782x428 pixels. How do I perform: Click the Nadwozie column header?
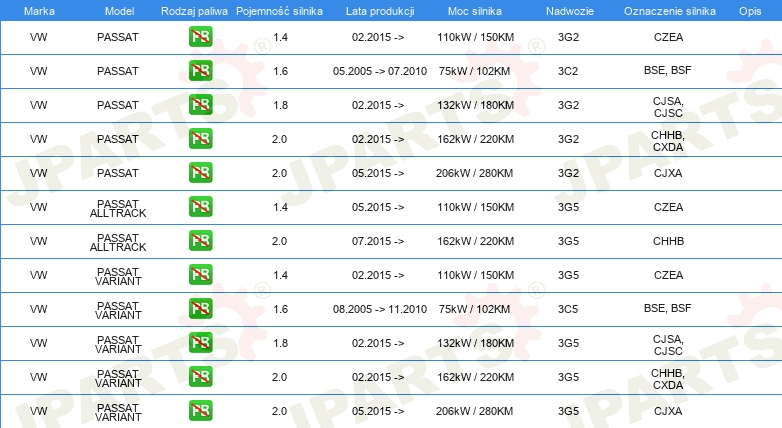click(570, 11)
